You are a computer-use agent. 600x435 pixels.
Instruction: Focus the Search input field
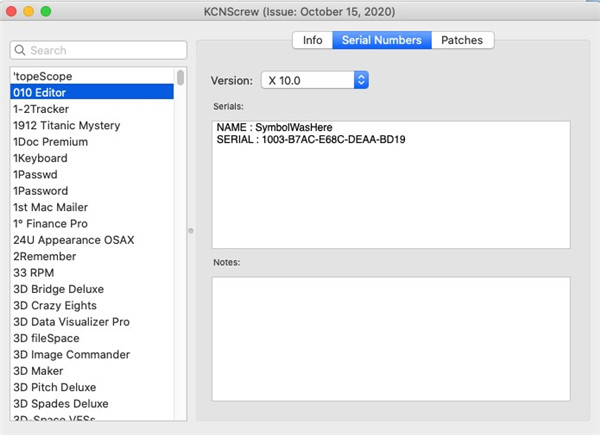[98, 50]
